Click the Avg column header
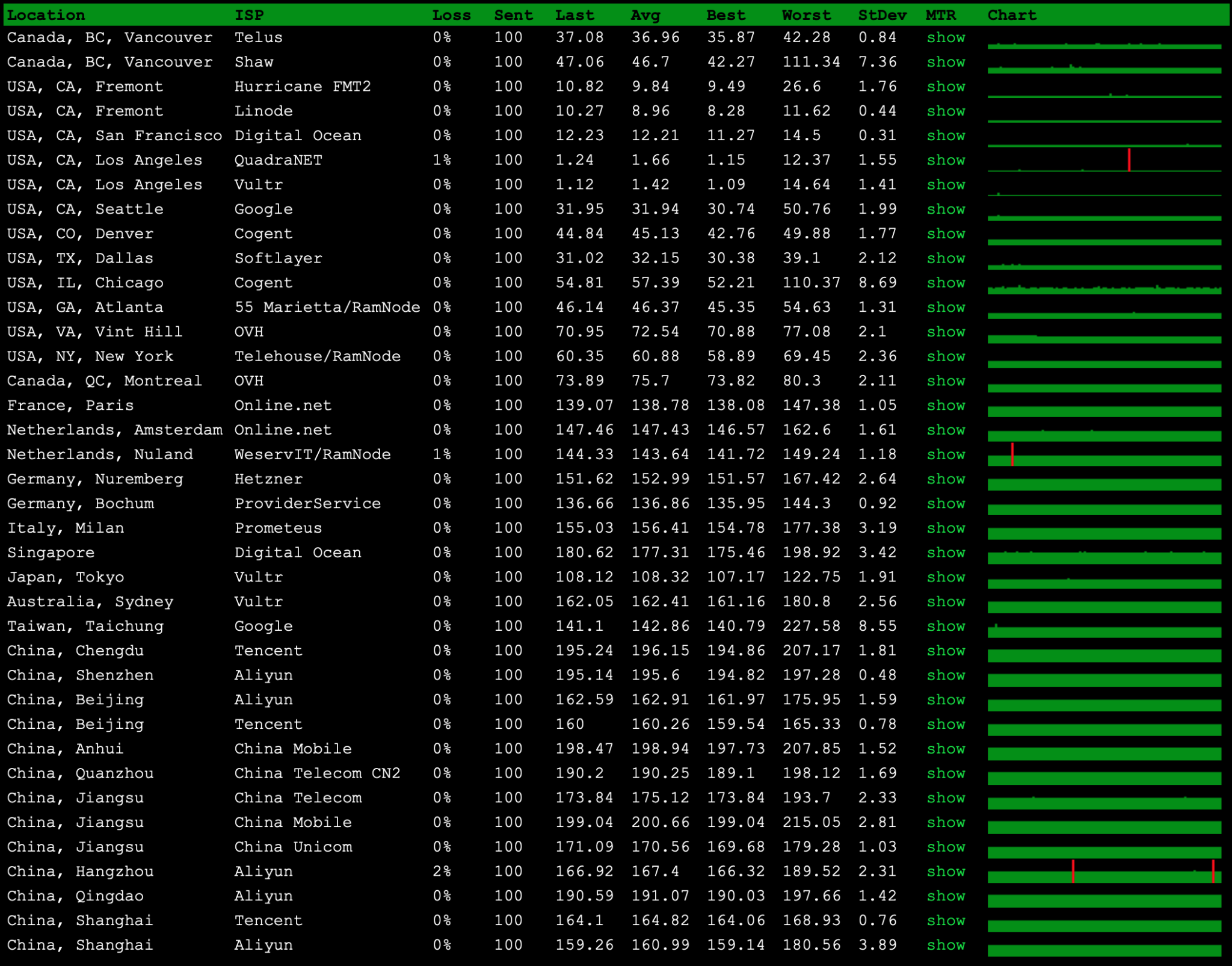The width and height of the screenshot is (1232, 966). [x=645, y=15]
